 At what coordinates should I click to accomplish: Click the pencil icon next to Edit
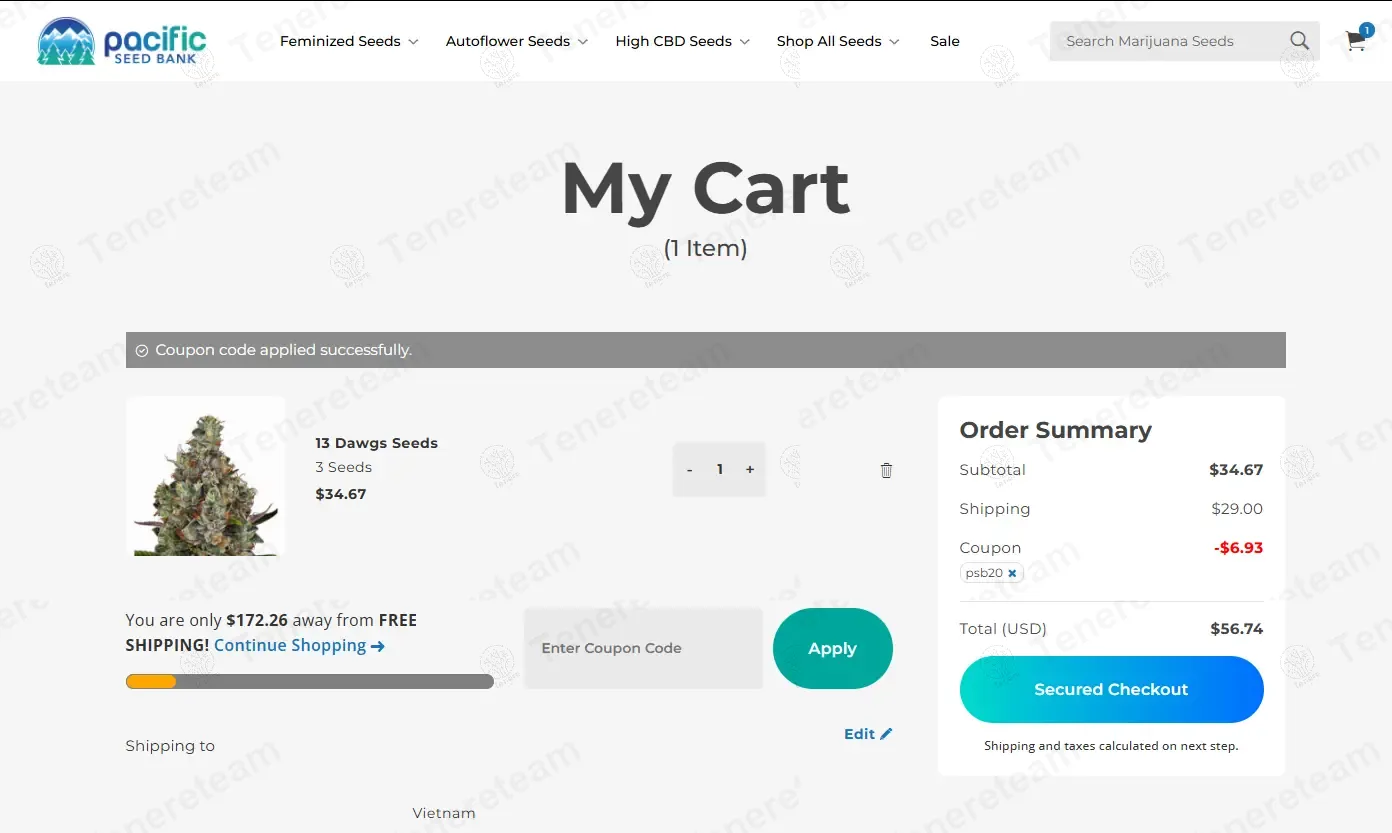point(886,734)
